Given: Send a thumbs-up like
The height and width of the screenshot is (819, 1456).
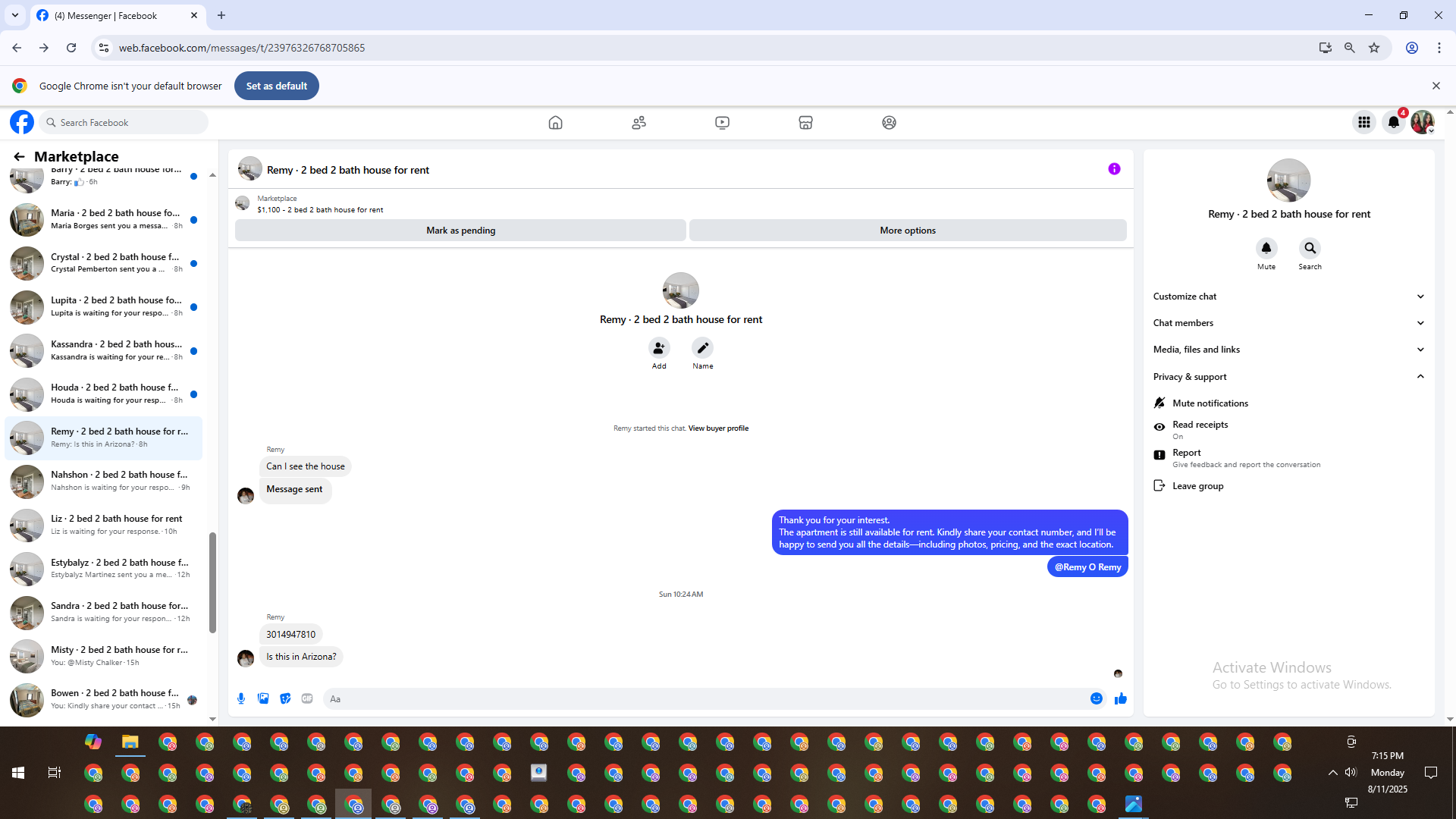Looking at the screenshot, I should pos(1121,698).
